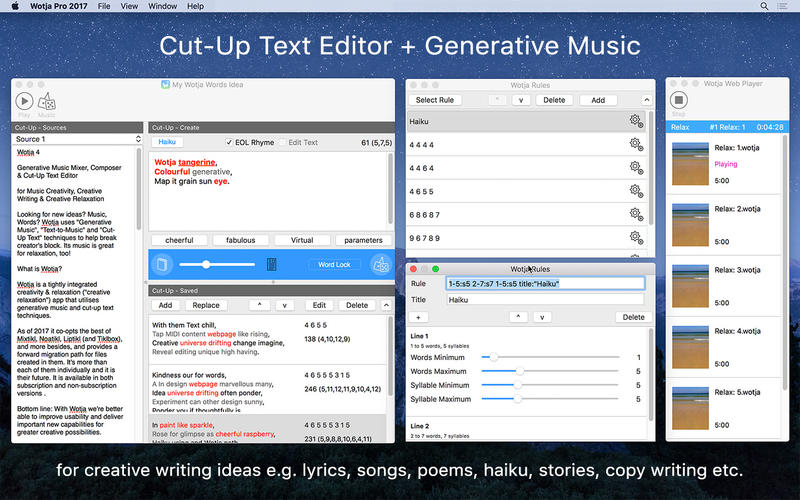Pick the word suggestion cheerful

[179, 240]
